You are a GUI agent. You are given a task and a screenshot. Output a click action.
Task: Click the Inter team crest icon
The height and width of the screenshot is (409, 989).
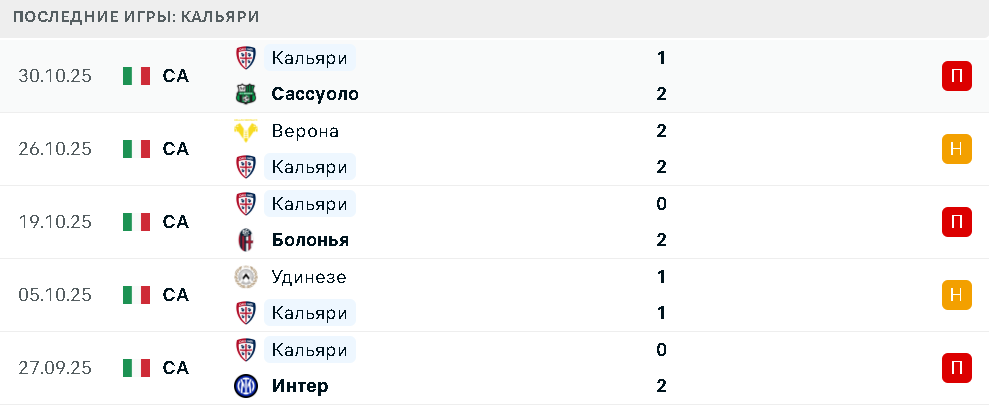pyautogui.click(x=244, y=386)
